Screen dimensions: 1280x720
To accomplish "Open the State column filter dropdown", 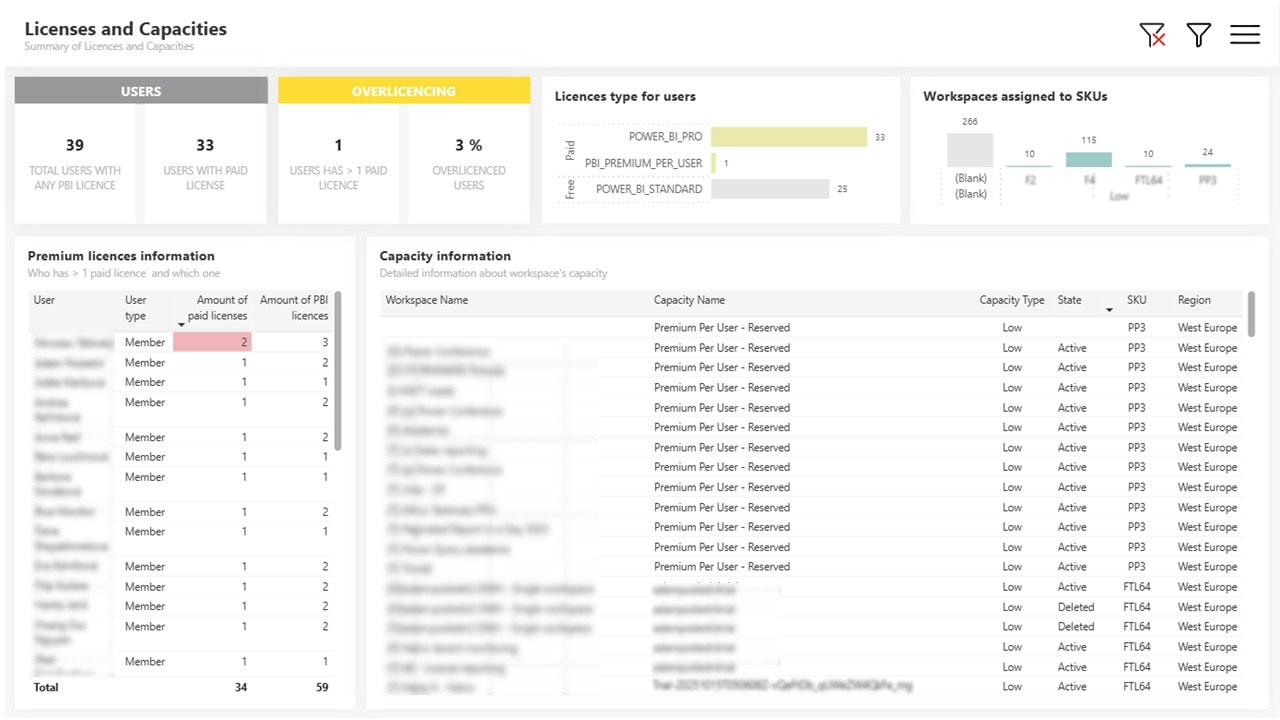I will click(1093, 300).
